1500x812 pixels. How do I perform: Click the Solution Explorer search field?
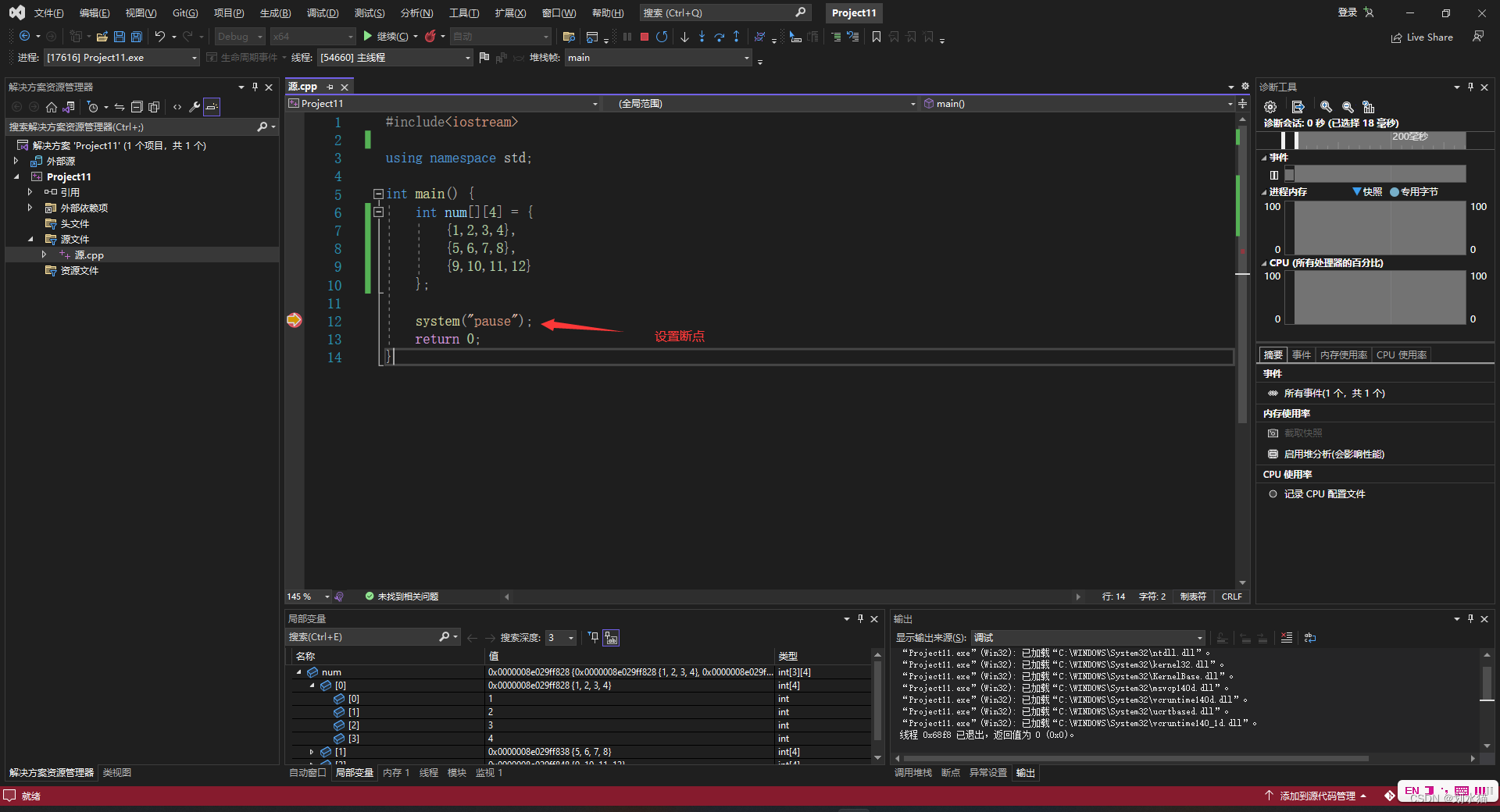(x=142, y=127)
